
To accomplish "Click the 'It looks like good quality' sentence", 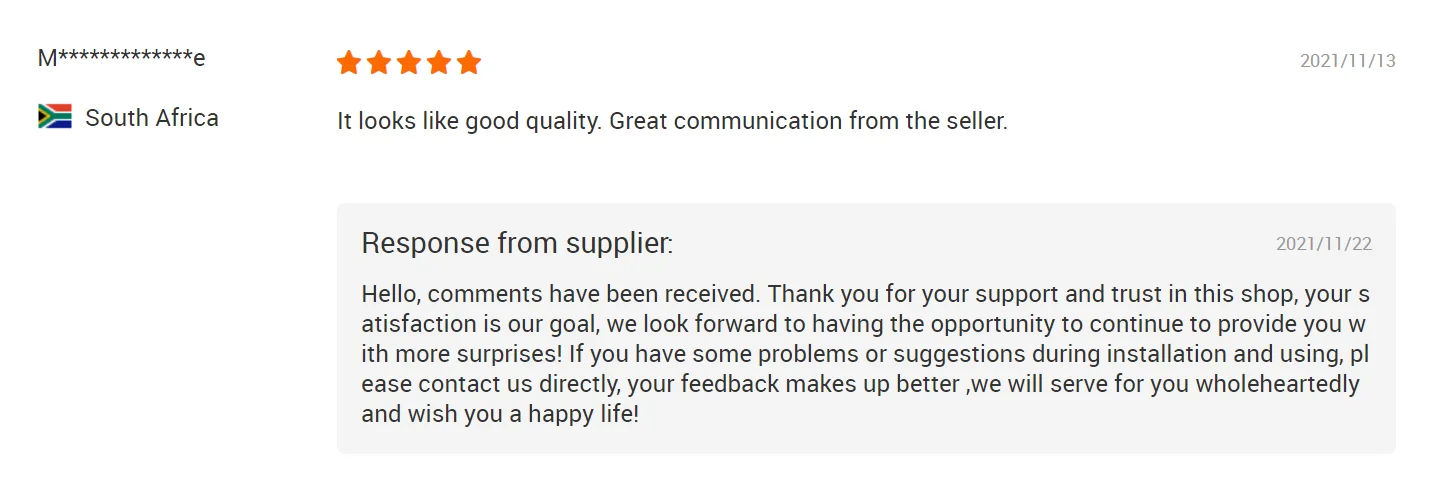I will 469,121.
